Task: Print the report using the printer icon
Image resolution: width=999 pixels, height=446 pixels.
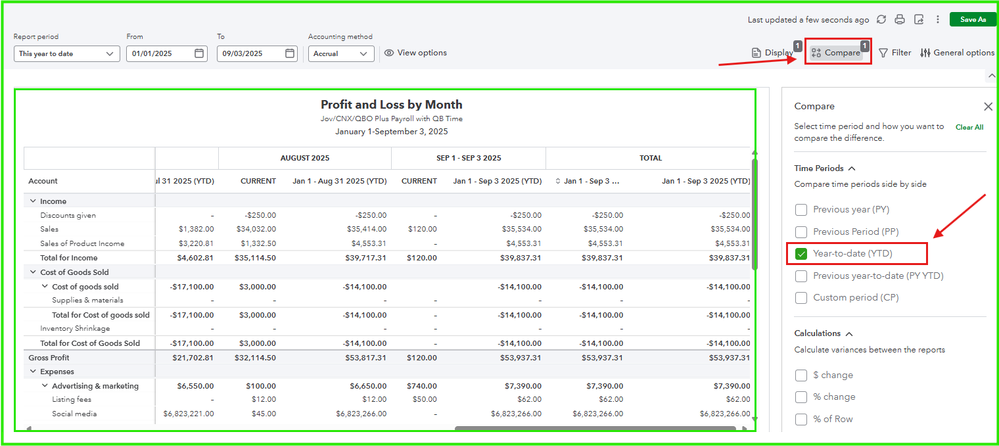Action: coord(900,20)
